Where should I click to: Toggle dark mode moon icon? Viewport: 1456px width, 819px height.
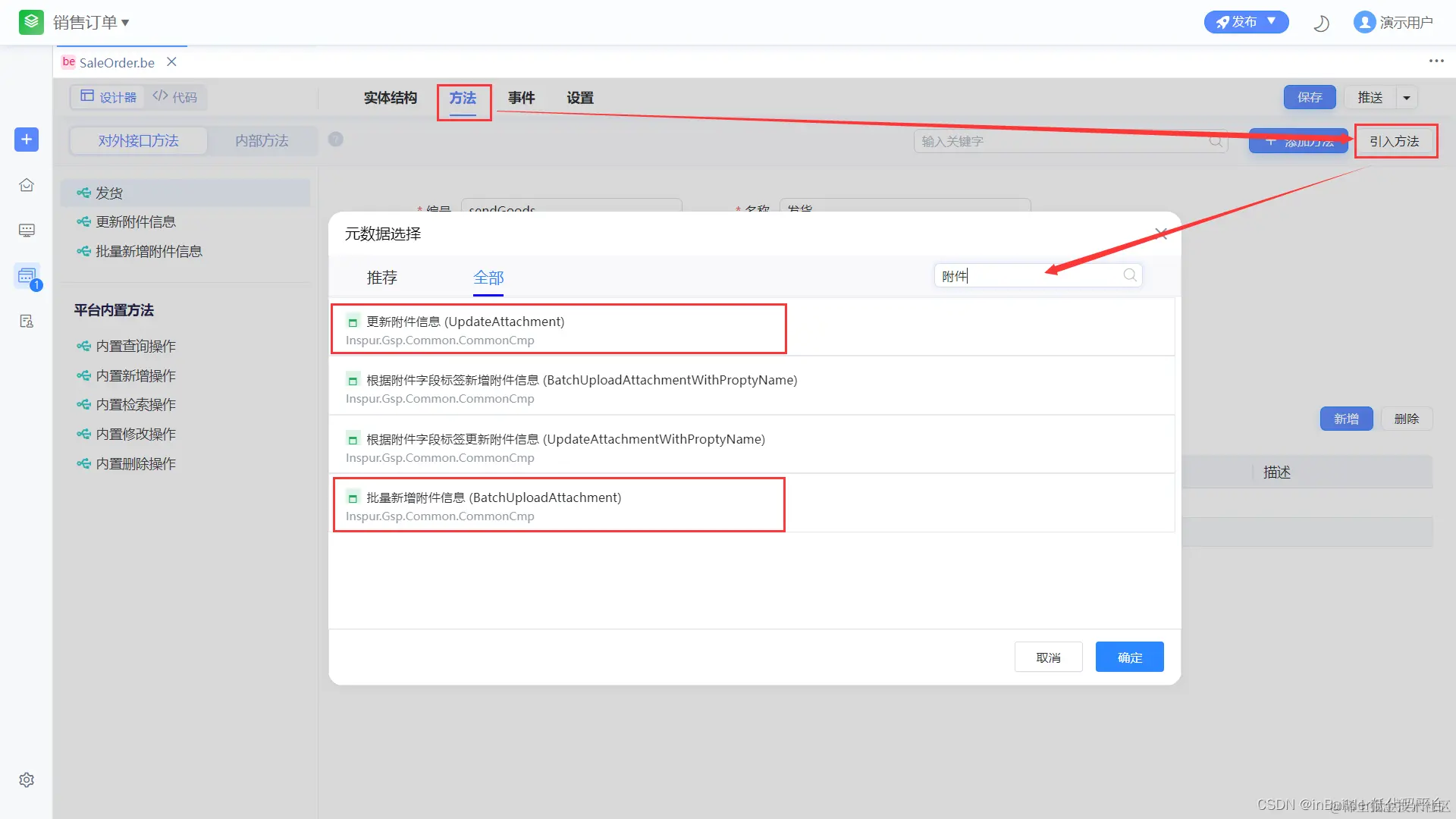coord(1321,23)
